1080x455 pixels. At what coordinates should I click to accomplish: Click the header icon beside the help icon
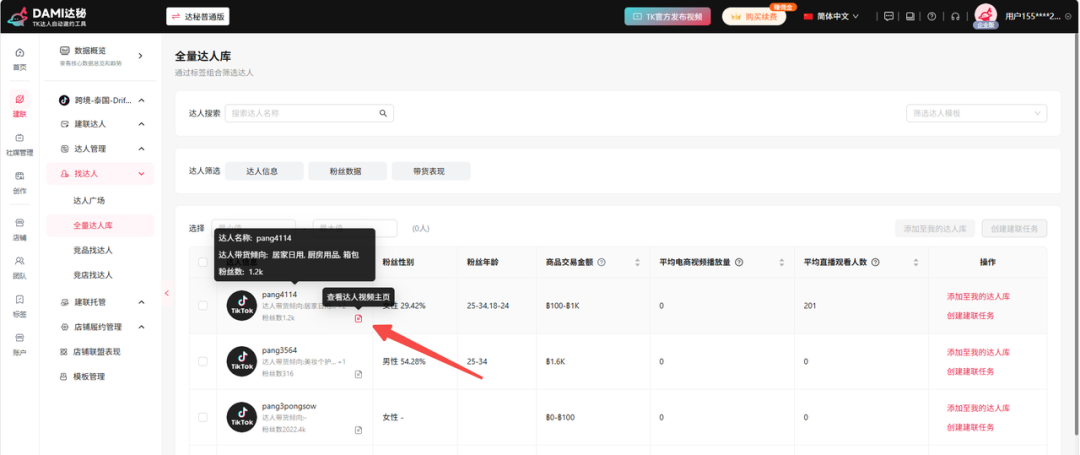[x=911, y=17]
